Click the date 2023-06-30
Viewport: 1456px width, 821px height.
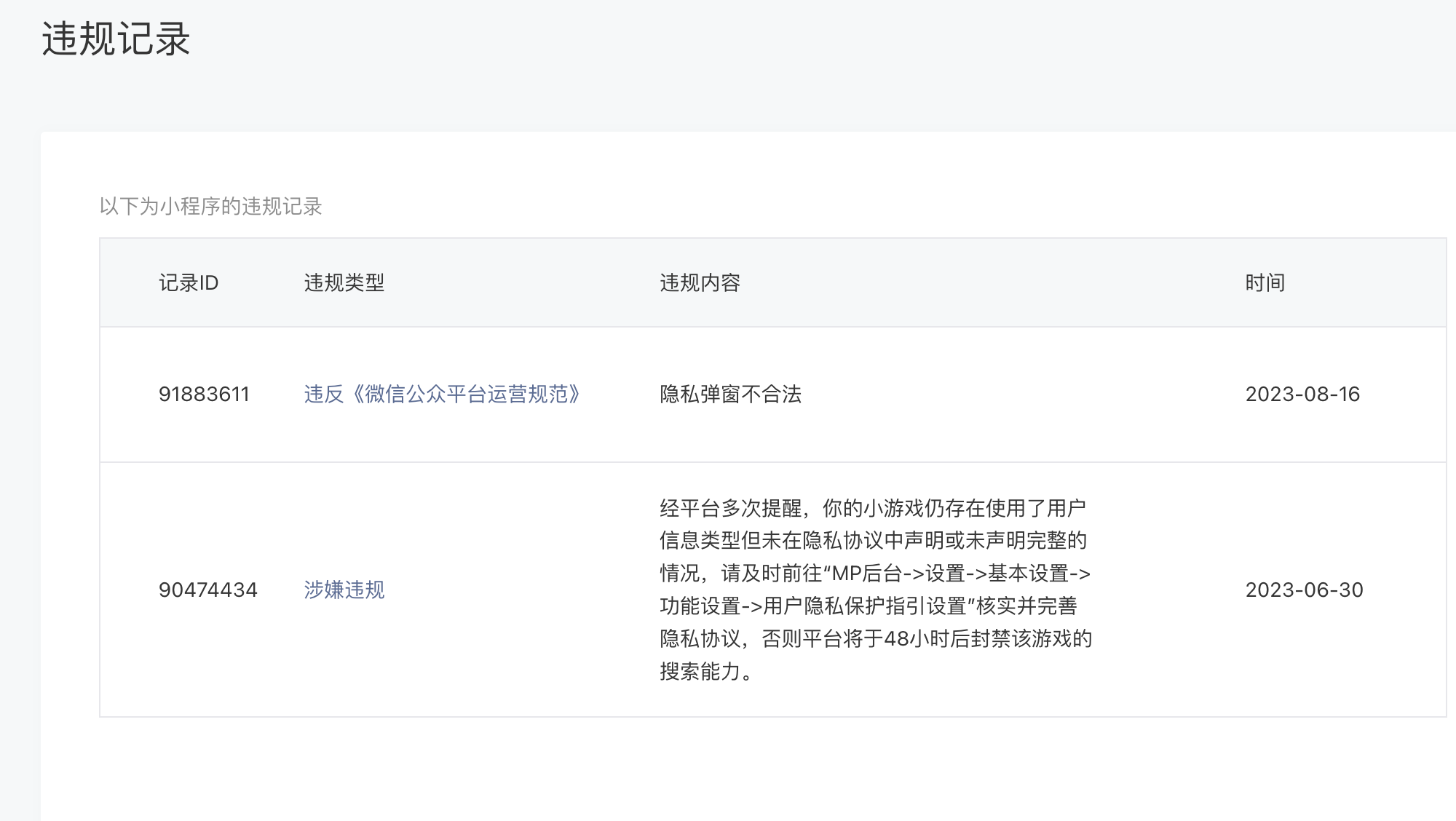tap(1304, 590)
